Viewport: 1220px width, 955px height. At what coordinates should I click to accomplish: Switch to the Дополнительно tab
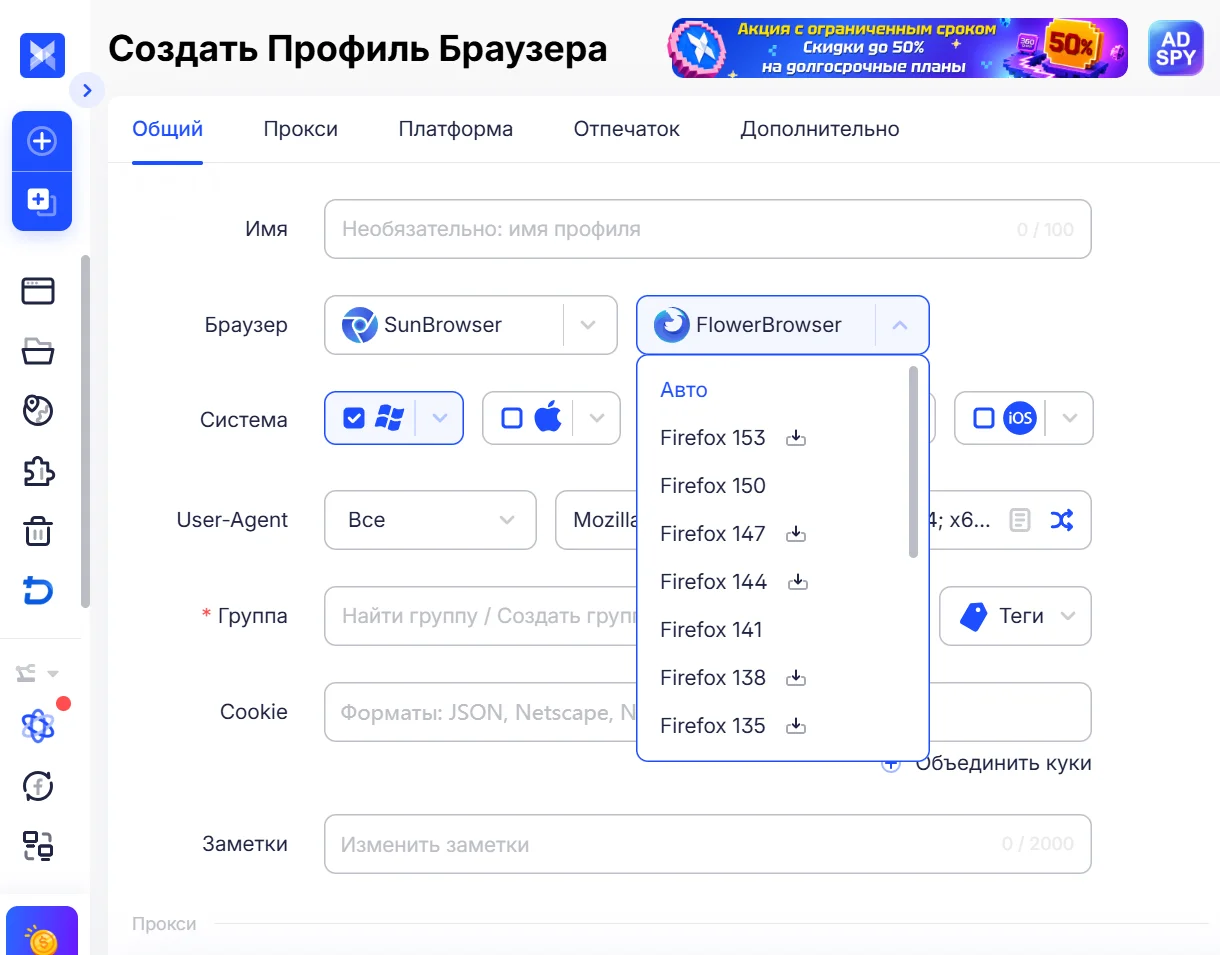(820, 129)
